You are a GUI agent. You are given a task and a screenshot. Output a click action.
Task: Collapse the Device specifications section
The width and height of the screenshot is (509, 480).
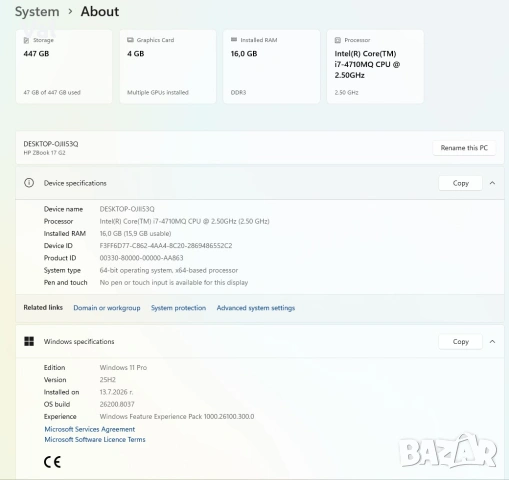coord(492,183)
